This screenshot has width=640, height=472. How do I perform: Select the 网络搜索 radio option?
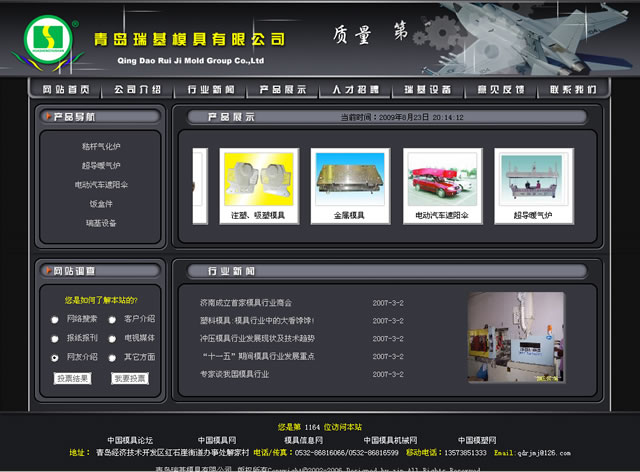click(x=54, y=319)
